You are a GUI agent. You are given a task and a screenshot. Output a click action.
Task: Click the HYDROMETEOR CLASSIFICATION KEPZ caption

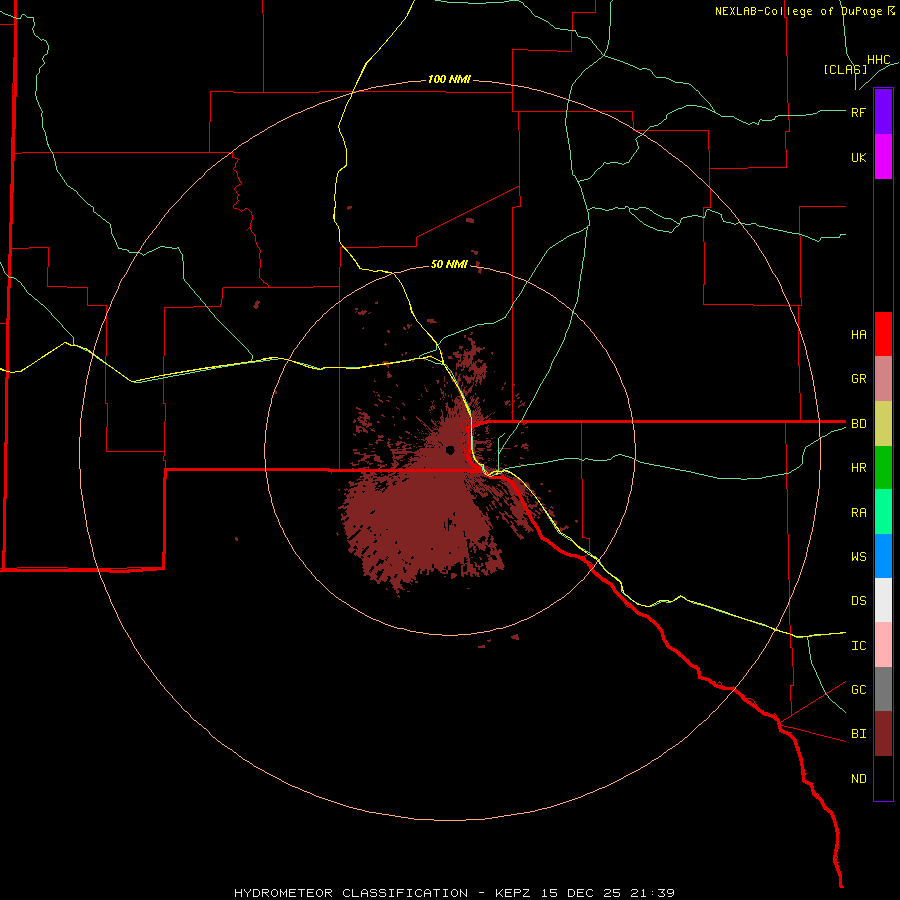[454, 893]
